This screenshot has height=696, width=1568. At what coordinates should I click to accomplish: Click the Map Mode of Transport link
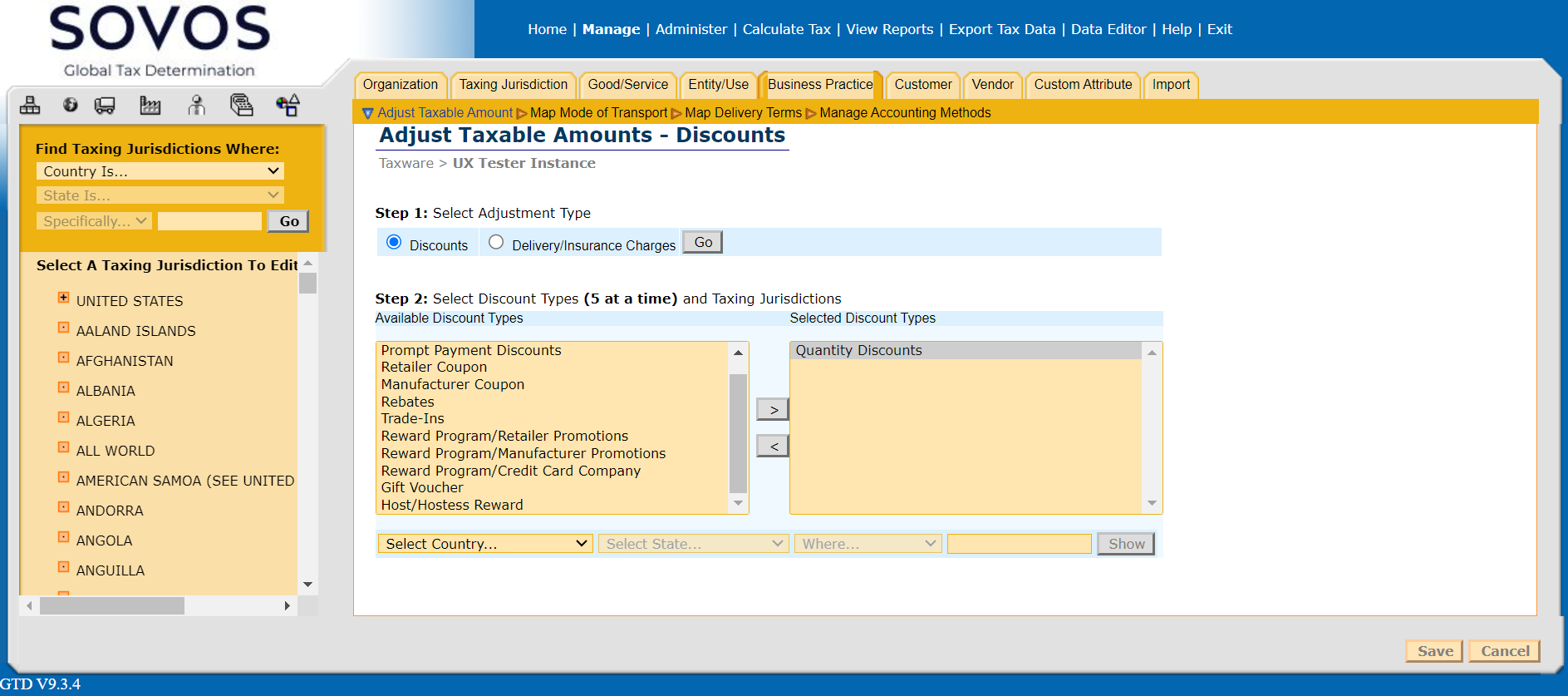[598, 113]
